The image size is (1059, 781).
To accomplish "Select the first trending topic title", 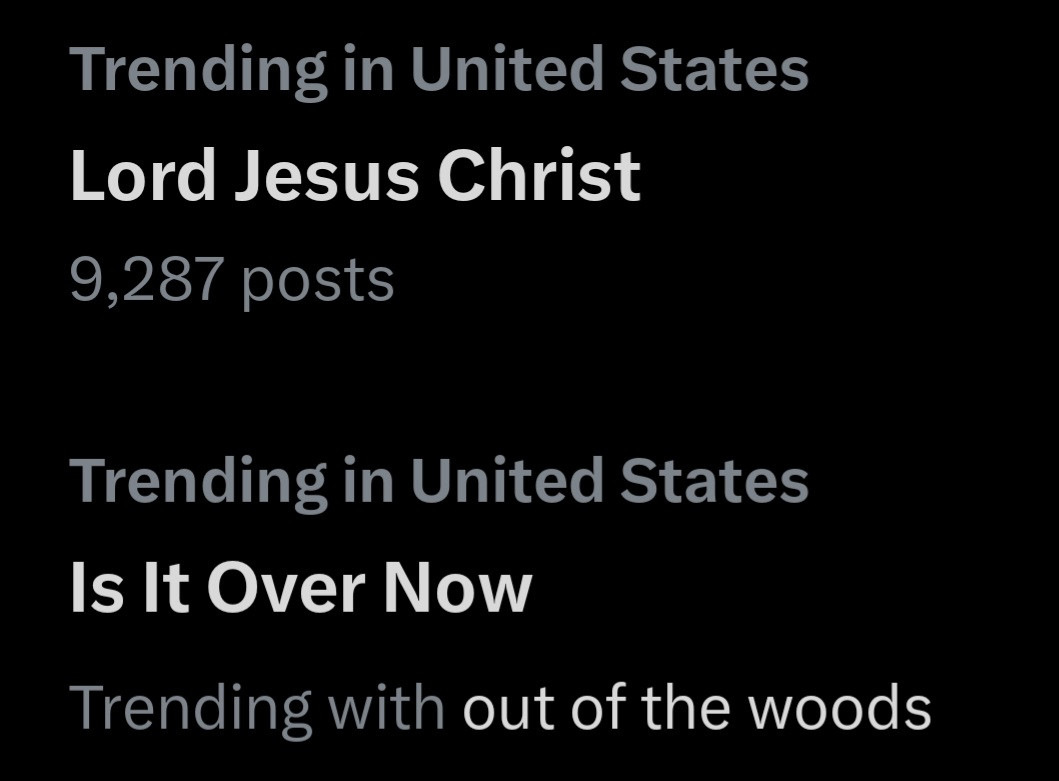I will 355,177.
